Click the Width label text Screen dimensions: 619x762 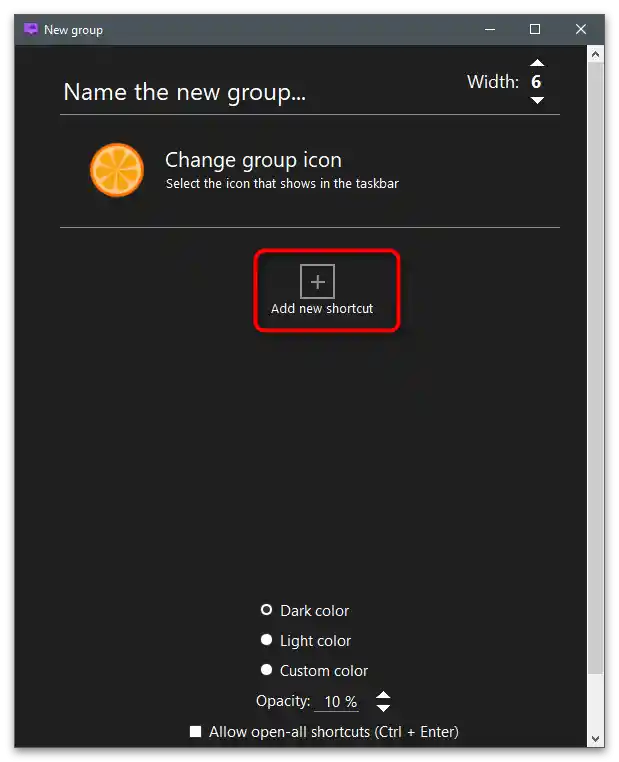[493, 82]
